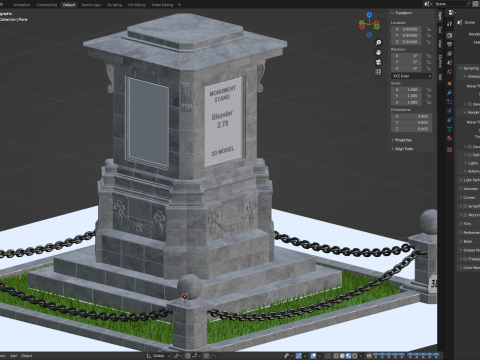Open the Object Constraints tab icon
Image resolution: width=480 pixels, height=360 pixels.
[x=450, y=120]
